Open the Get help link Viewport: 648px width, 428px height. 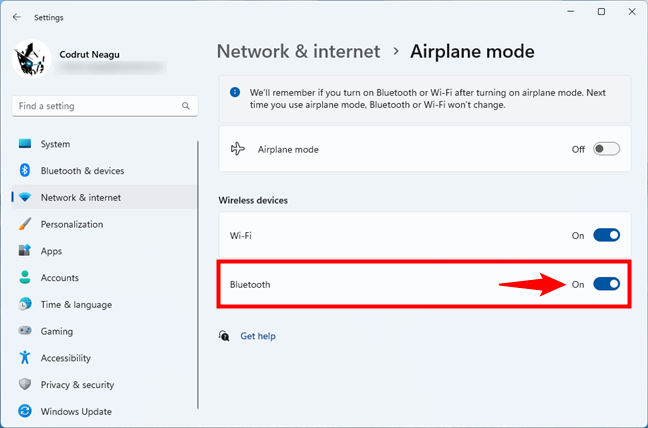click(x=258, y=337)
